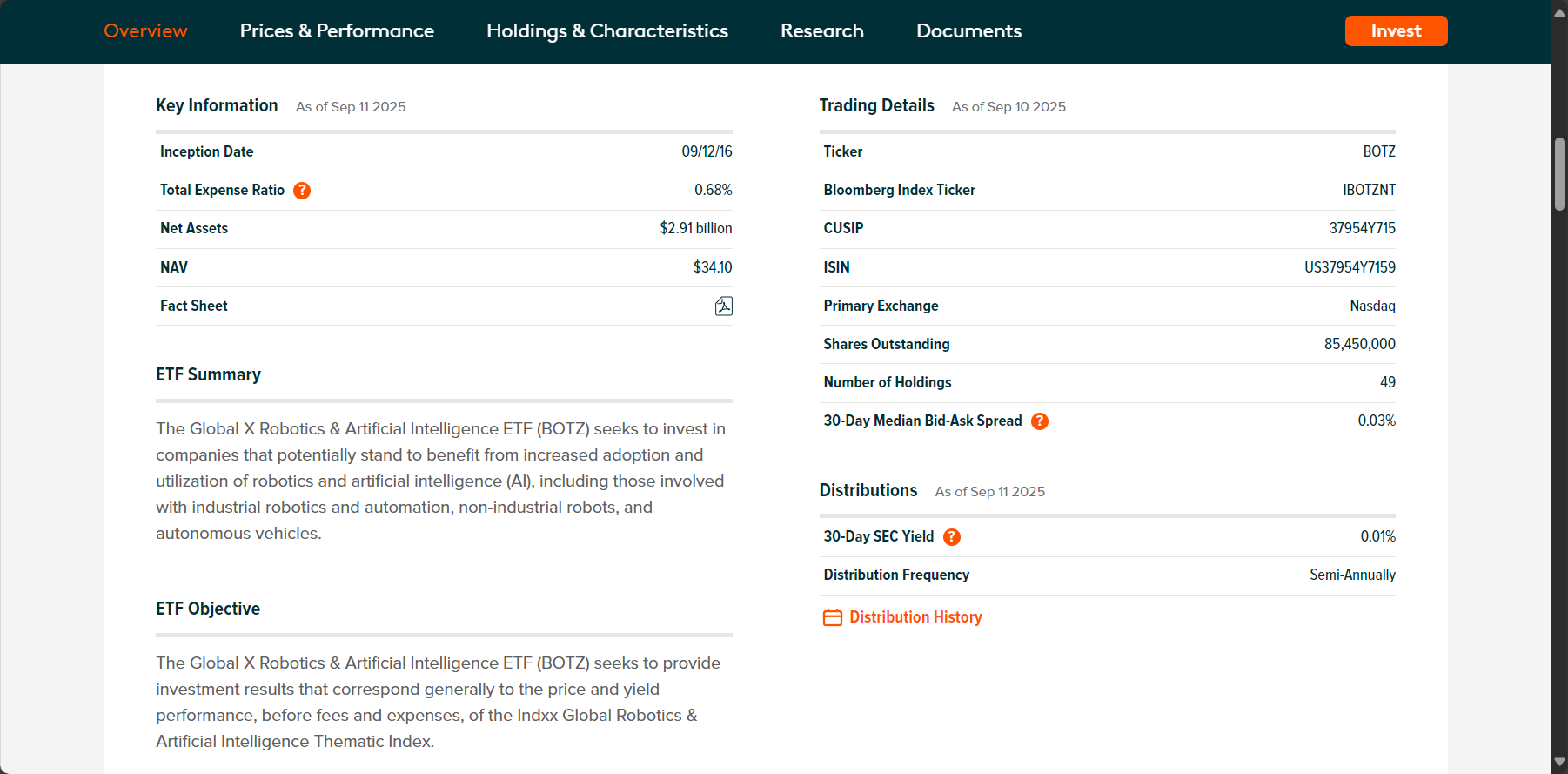Image resolution: width=1568 pixels, height=774 pixels.
Task: Click the Shares Outstanding label
Action: tap(887, 344)
